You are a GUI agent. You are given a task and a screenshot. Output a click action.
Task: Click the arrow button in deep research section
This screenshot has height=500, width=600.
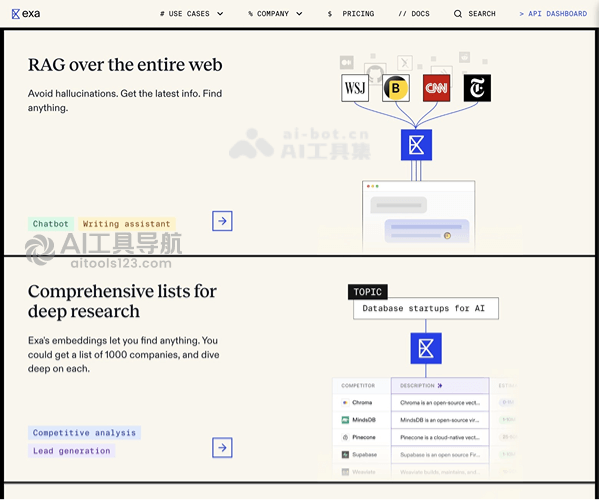[222, 448]
